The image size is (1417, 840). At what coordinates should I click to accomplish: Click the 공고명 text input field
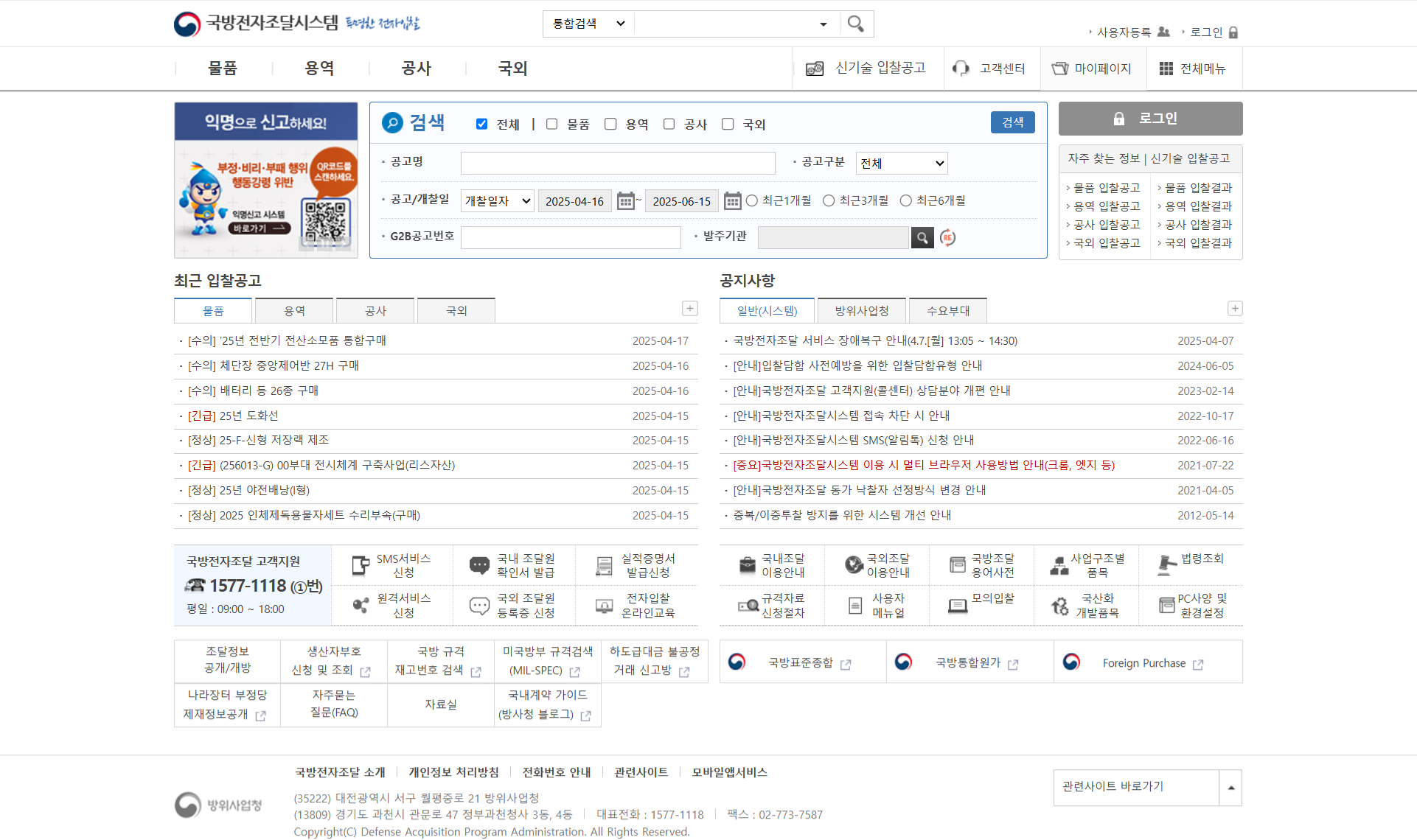(x=617, y=163)
